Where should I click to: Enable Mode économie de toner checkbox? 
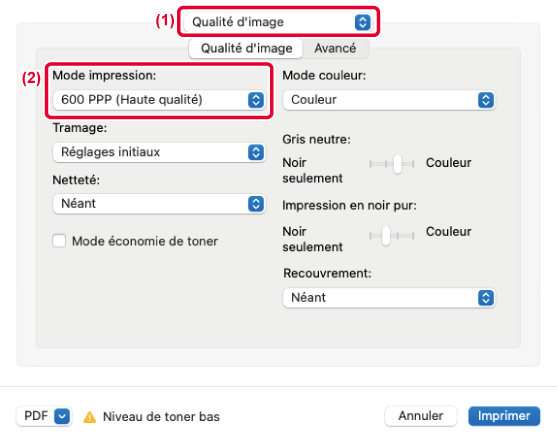coord(59,241)
